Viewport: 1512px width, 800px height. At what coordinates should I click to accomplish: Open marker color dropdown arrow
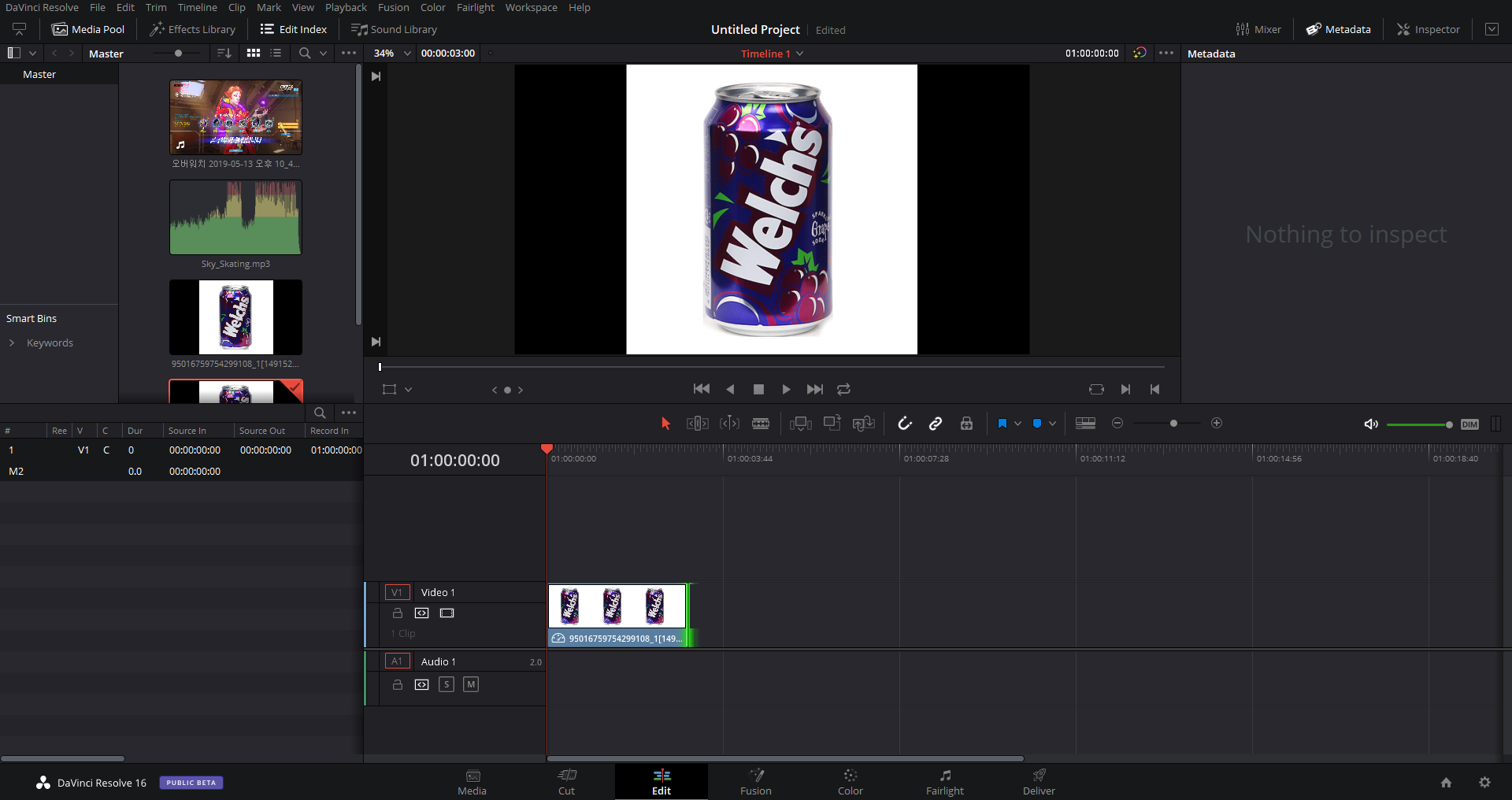coord(1052,424)
